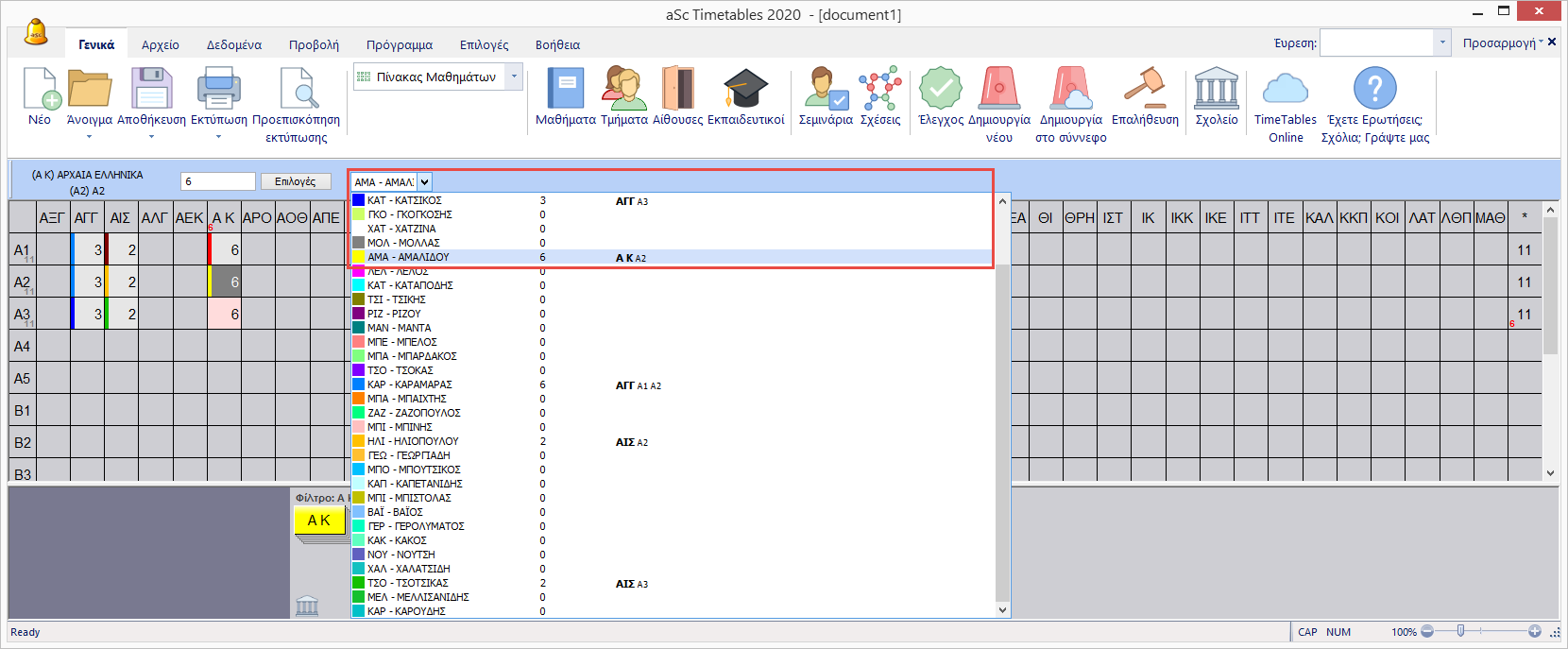Select ΚΑΡ - ΚΑΡΑΜΑΡΑΣ from teacher list
Viewport: 1568px width, 649px height.
(409, 385)
